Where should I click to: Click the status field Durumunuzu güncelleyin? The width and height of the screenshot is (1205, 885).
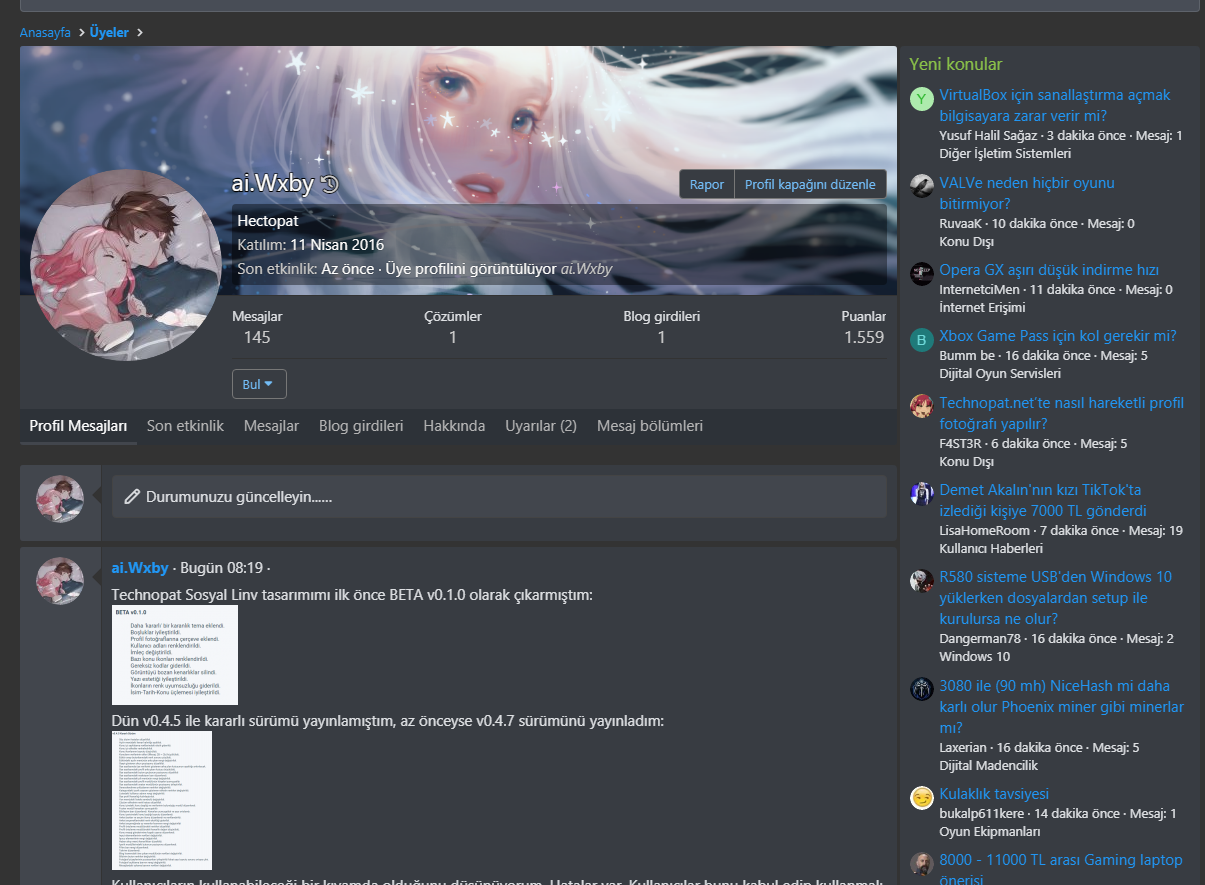(499, 496)
